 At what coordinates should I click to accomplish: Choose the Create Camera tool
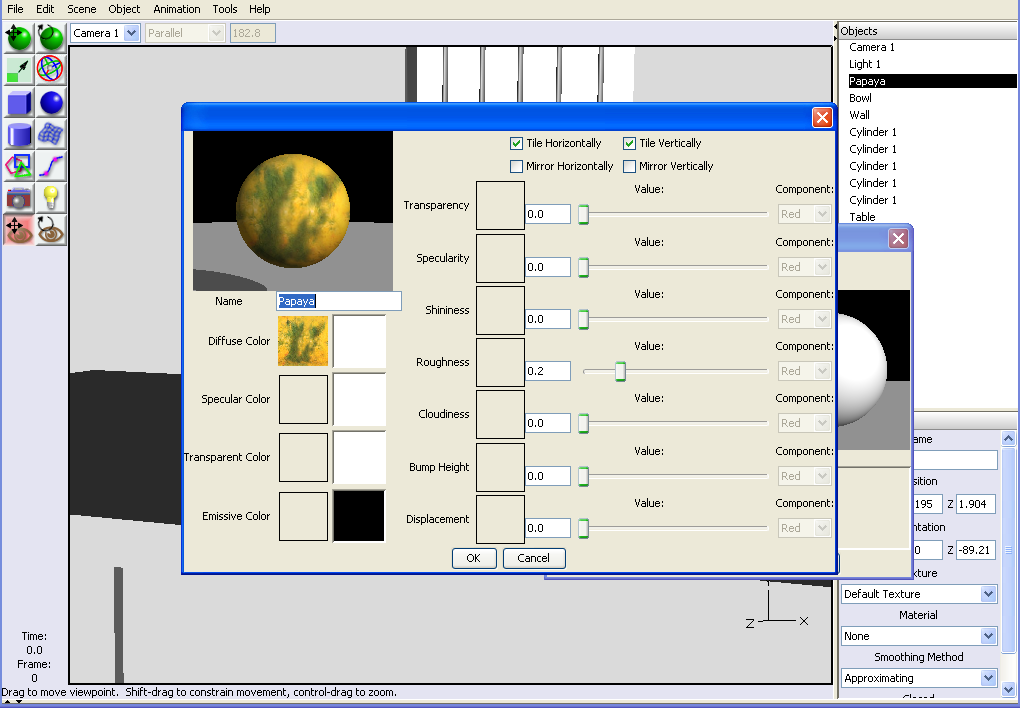tap(19, 198)
